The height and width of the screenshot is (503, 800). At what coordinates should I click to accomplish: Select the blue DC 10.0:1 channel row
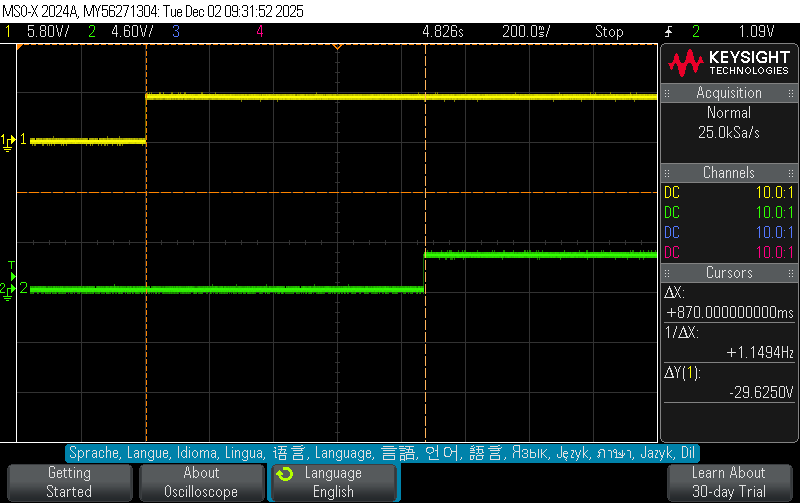click(x=729, y=232)
